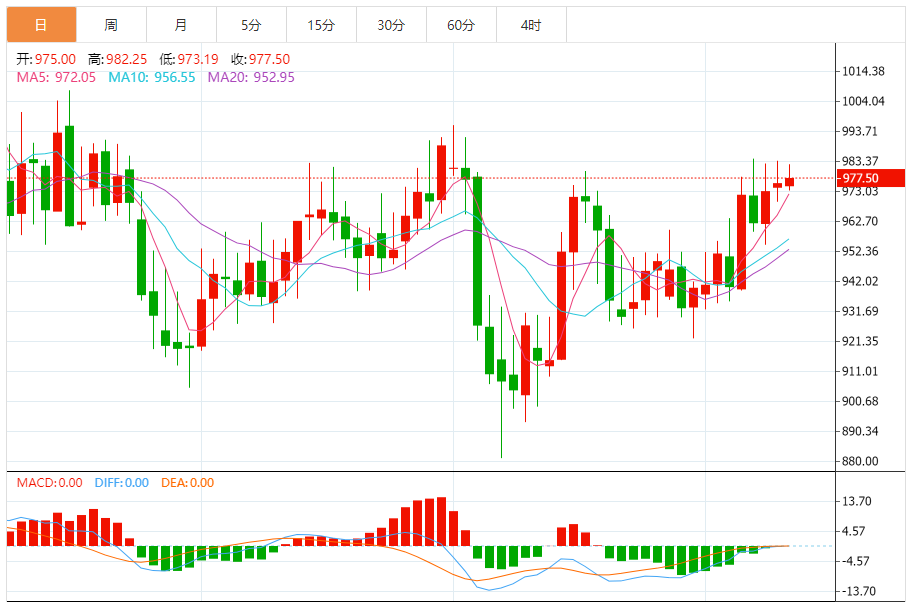Click the 952.36 price axis label
Image resolution: width=912 pixels, height=602 pixels.
pos(860,251)
